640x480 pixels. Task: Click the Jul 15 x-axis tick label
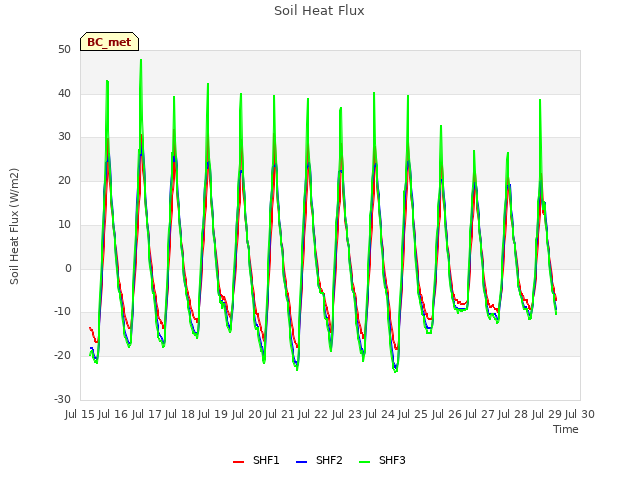click(x=80, y=414)
